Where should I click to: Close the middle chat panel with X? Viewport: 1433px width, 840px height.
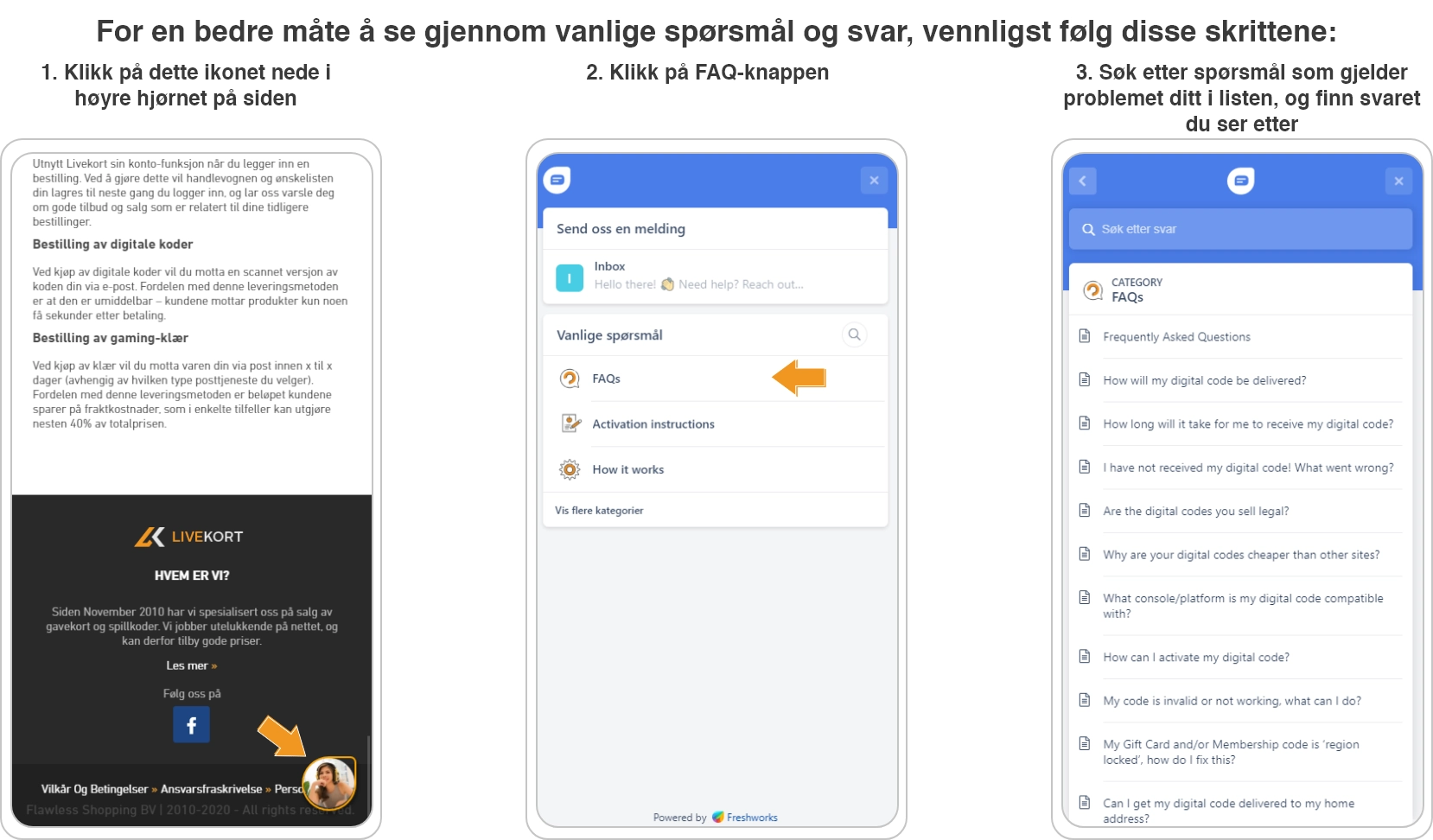[x=874, y=181]
